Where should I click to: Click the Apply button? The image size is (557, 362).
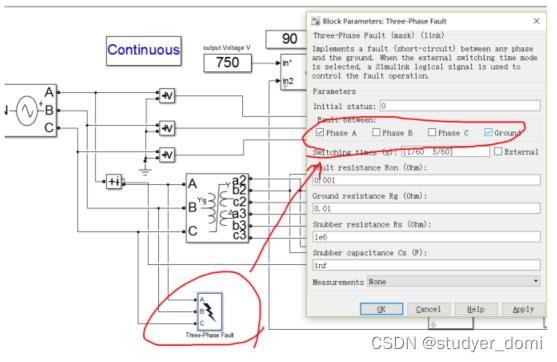[523, 309]
